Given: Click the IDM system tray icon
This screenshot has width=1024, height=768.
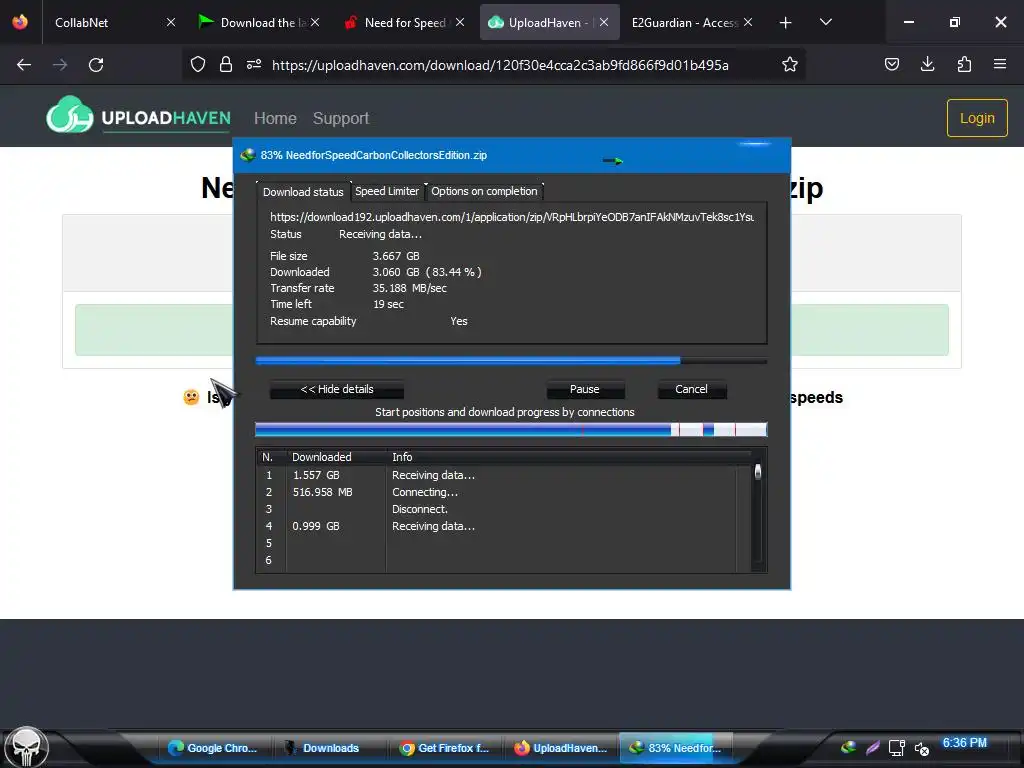Looking at the screenshot, I should tap(848, 748).
